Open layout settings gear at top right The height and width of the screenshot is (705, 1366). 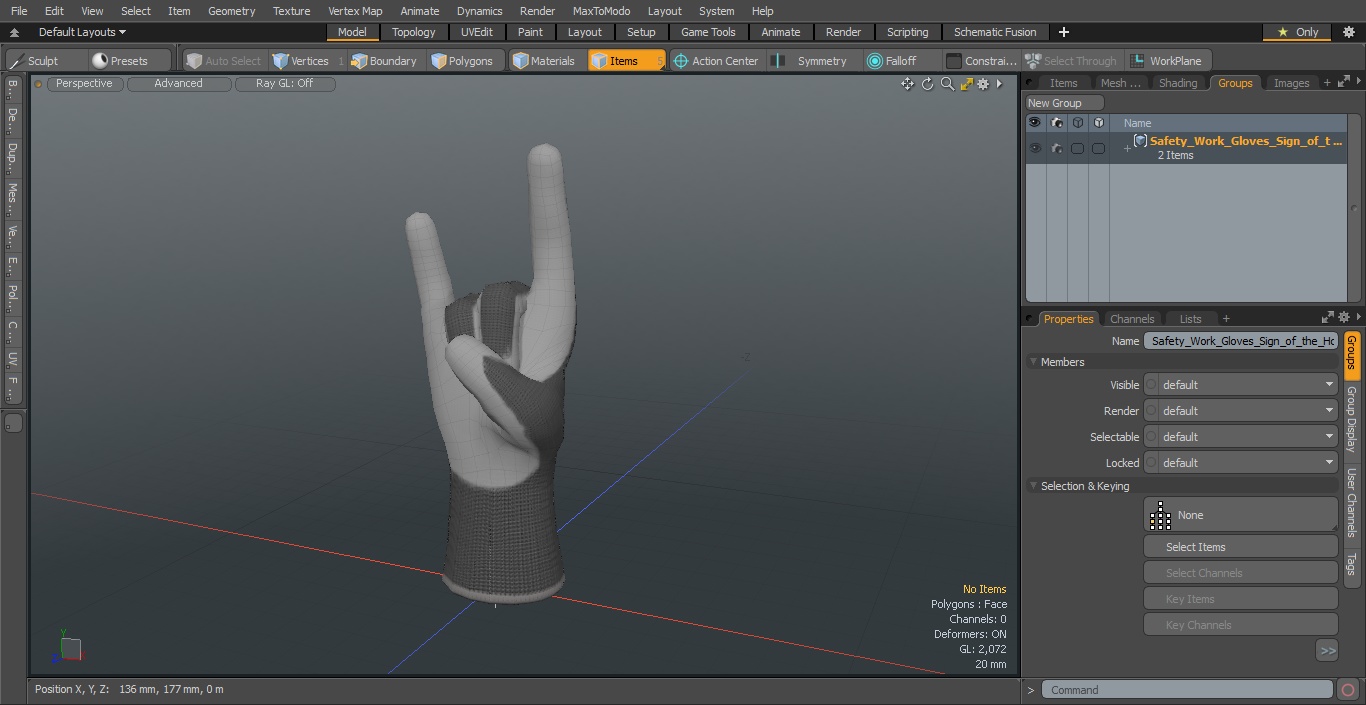click(x=1348, y=32)
